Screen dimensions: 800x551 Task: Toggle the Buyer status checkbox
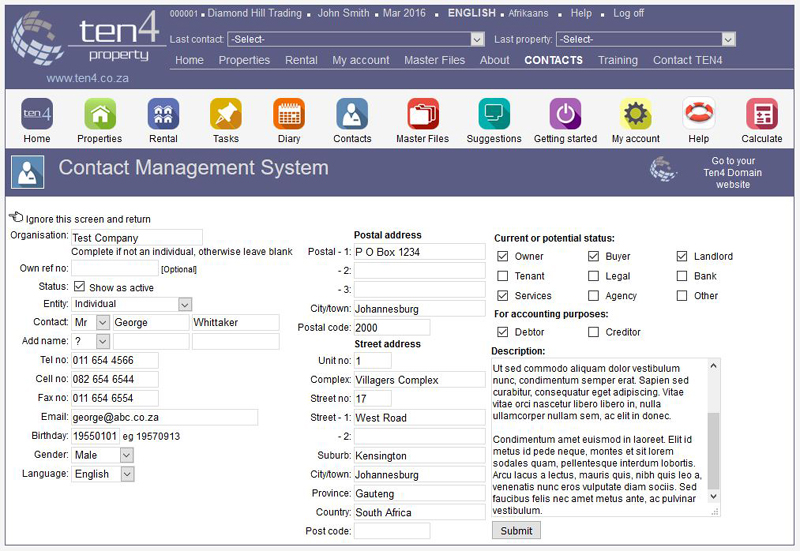(x=593, y=256)
